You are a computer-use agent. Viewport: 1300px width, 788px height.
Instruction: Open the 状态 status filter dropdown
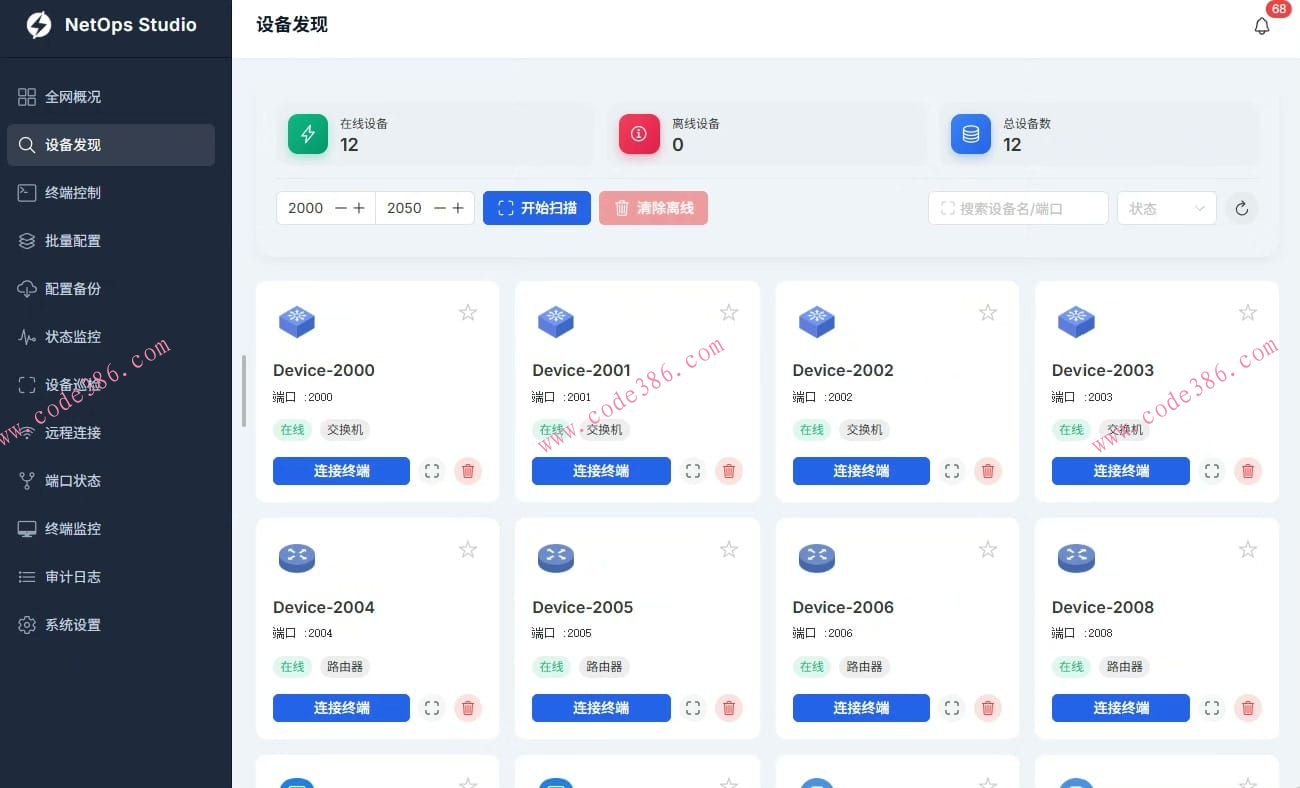tap(1166, 208)
